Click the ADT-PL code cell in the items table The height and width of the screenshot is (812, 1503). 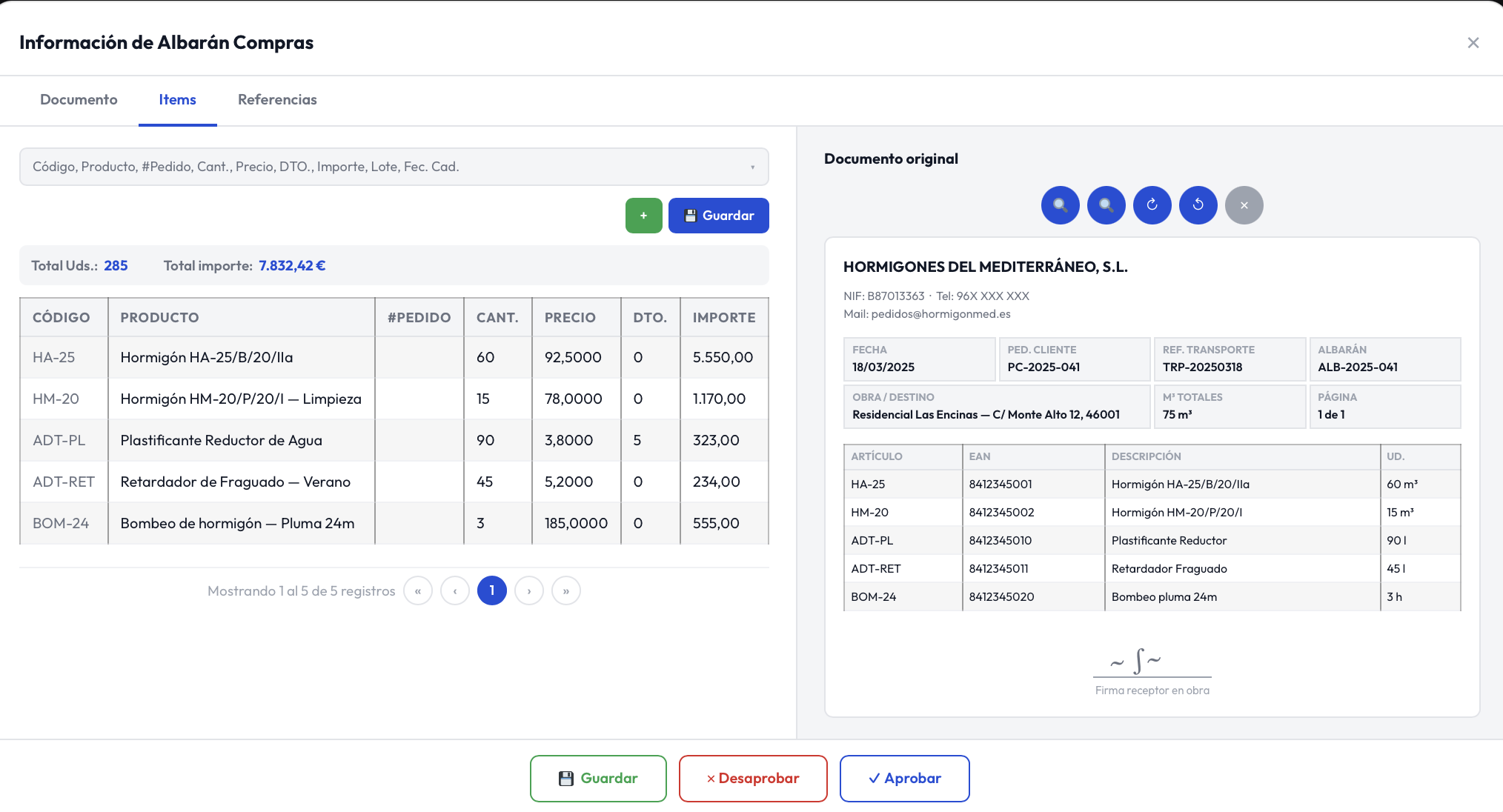point(64,441)
